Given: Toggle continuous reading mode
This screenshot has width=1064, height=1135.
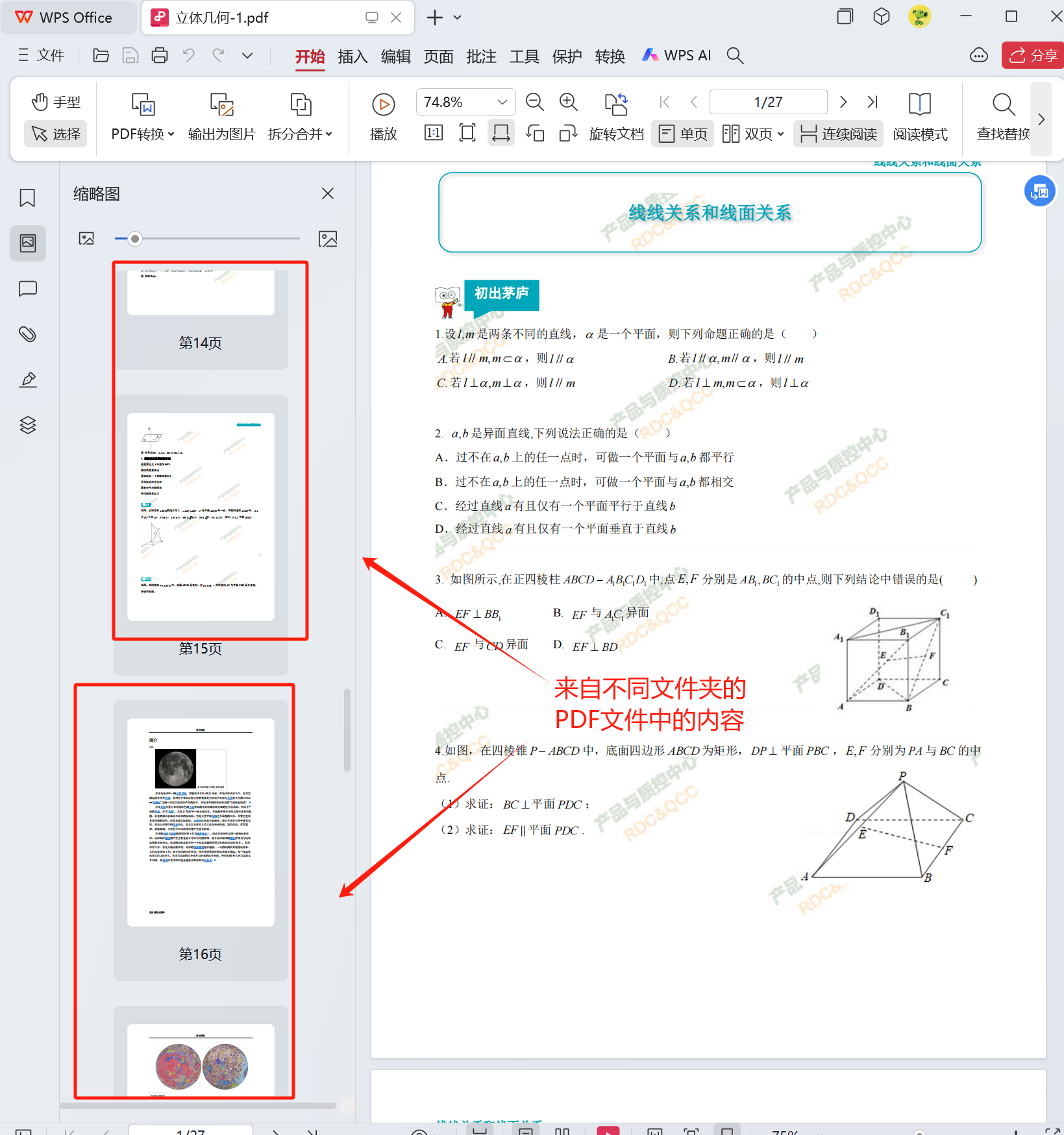Looking at the screenshot, I should click(x=838, y=134).
